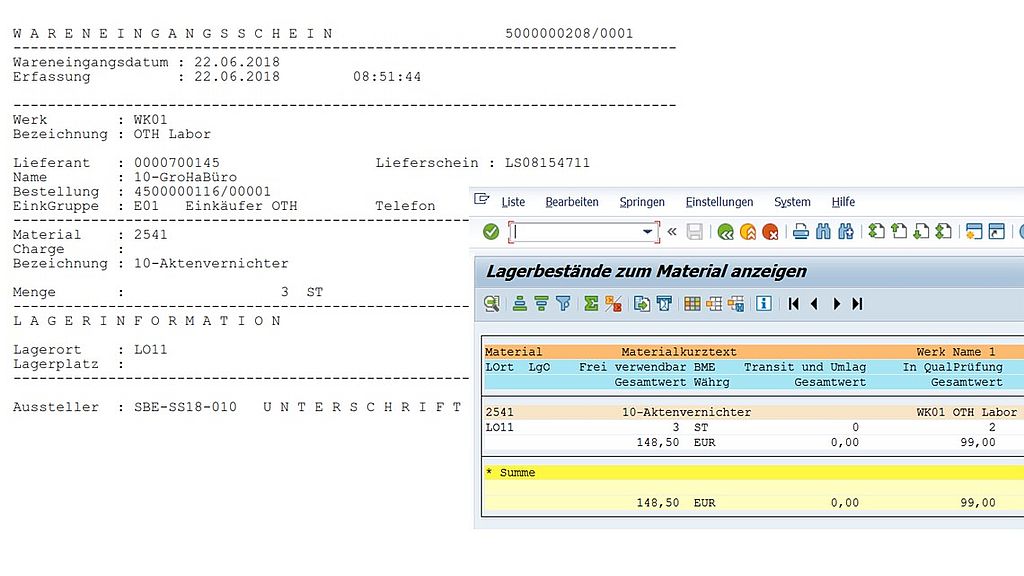Click the Sort ascending icon
This screenshot has height=576, width=1024.
tap(520, 304)
